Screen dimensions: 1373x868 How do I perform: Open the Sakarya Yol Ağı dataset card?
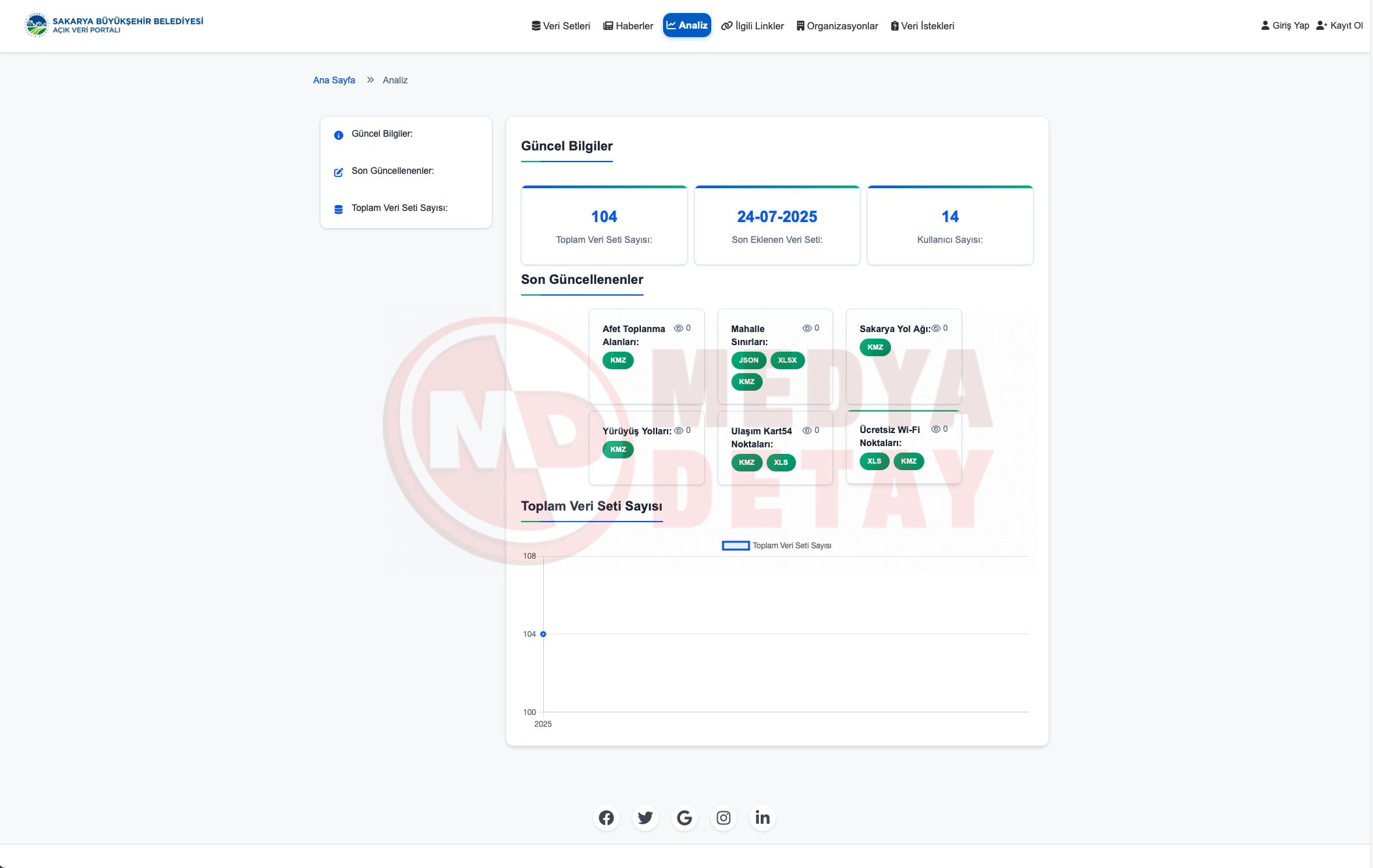pos(894,329)
